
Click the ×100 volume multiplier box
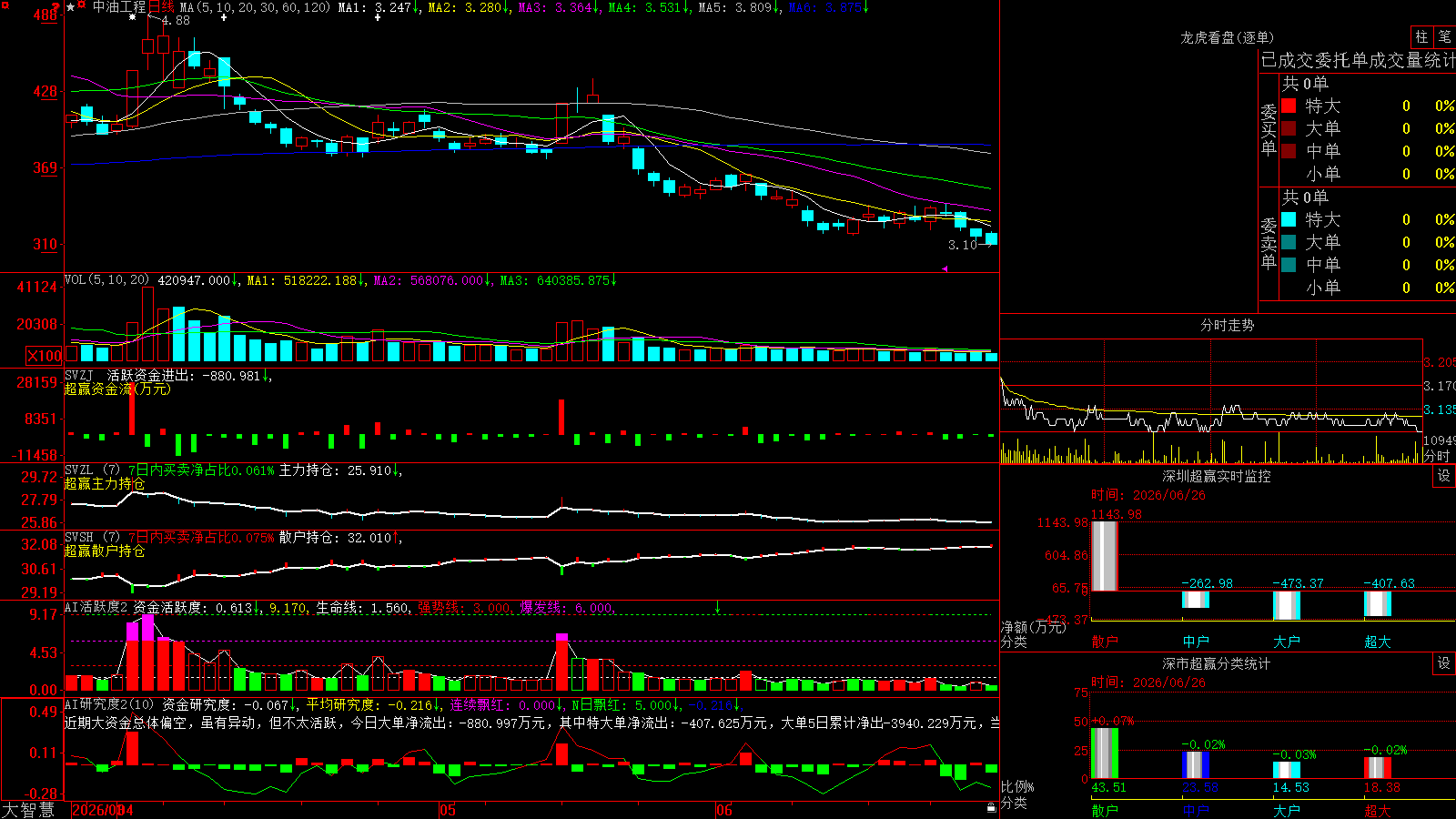point(45,356)
